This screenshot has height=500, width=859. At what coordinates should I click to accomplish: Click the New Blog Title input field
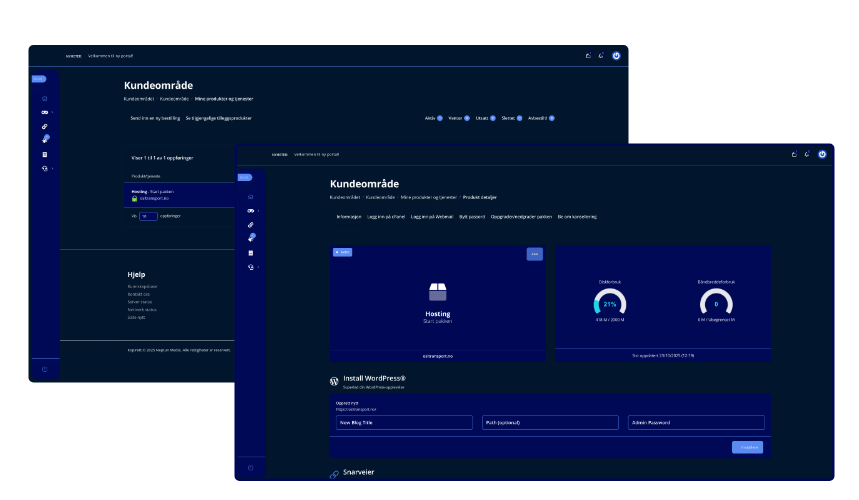[x=404, y=423]
